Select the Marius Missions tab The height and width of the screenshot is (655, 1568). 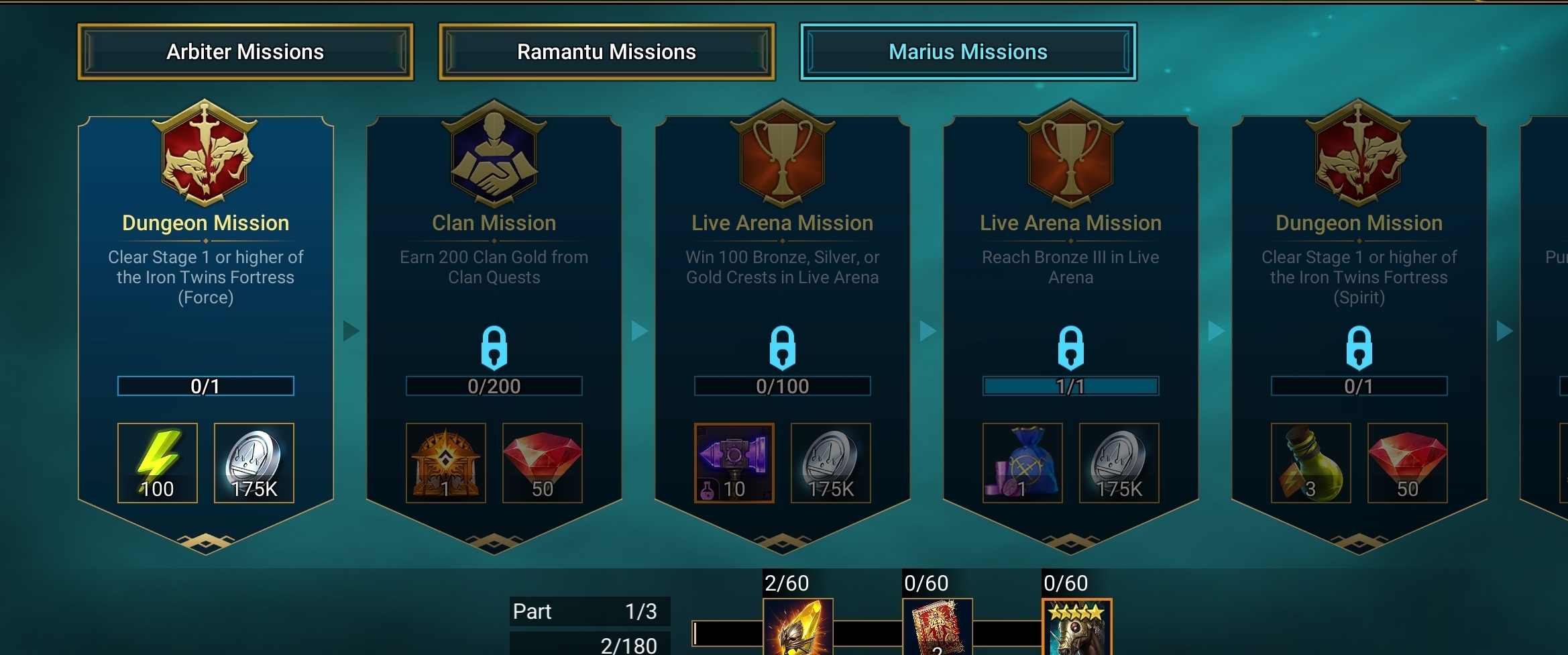[968, 52]
